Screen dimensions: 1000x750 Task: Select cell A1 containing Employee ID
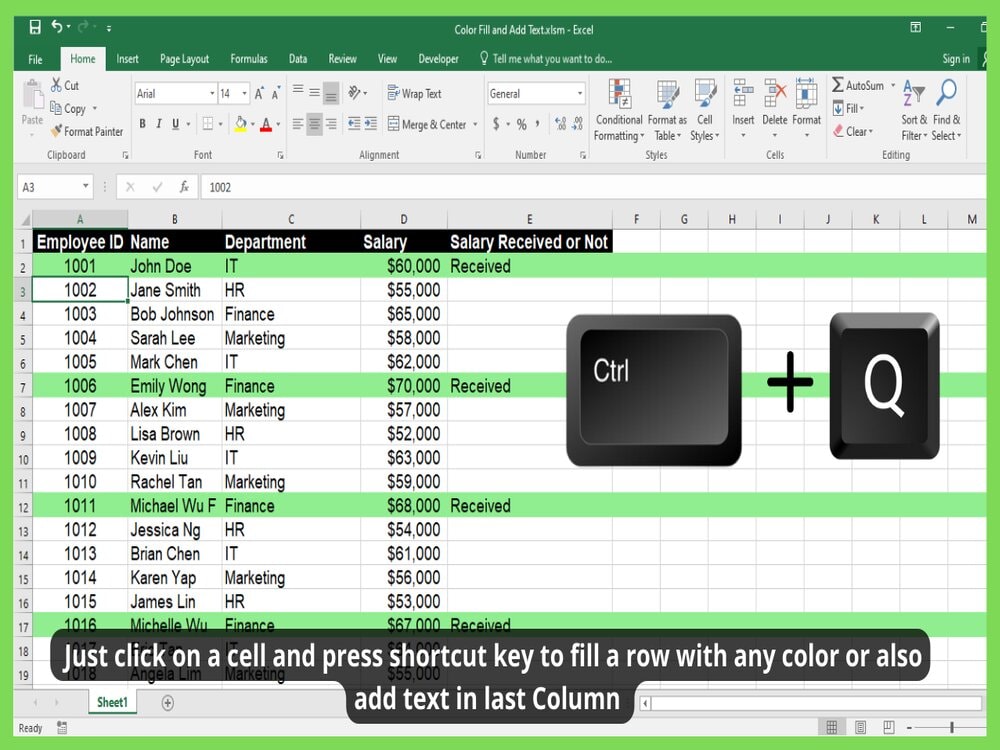click(x=79, y=241)
